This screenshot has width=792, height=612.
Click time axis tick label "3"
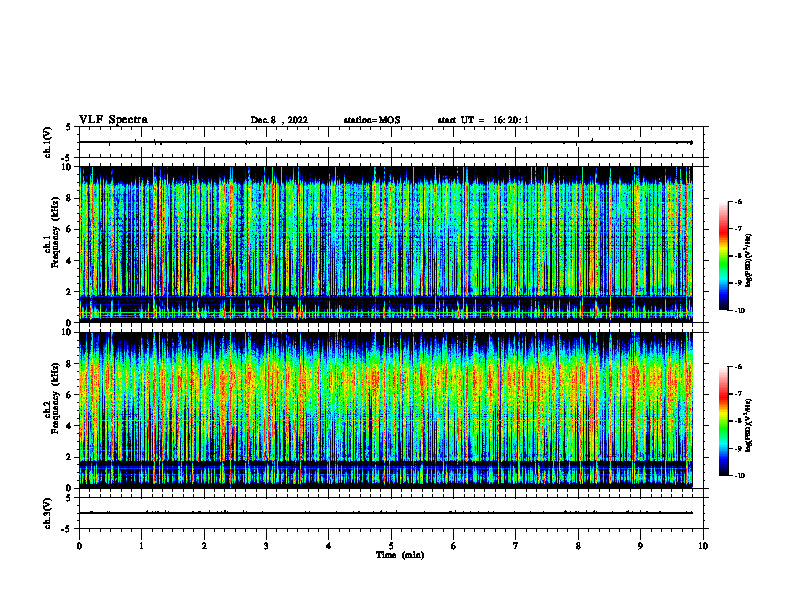tap(266, 546)
